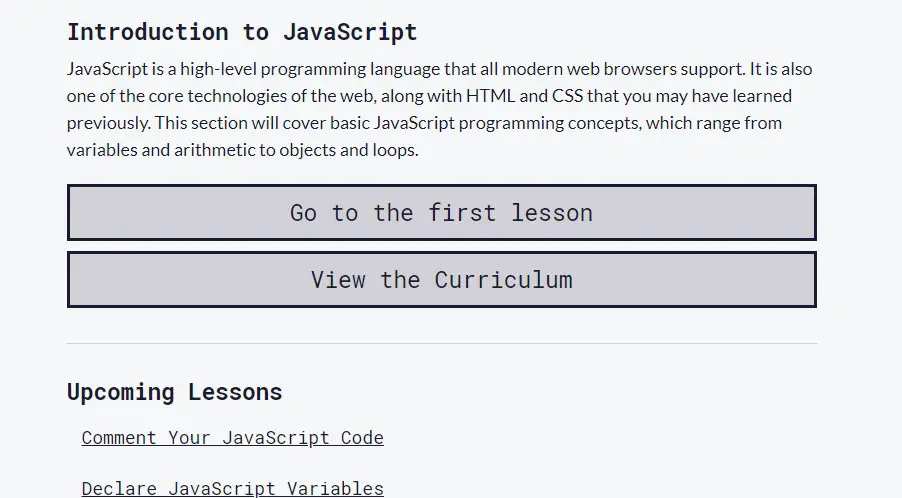
Task: Open the Comment Your JavaScript Code lesson
Action: [232, 438]
